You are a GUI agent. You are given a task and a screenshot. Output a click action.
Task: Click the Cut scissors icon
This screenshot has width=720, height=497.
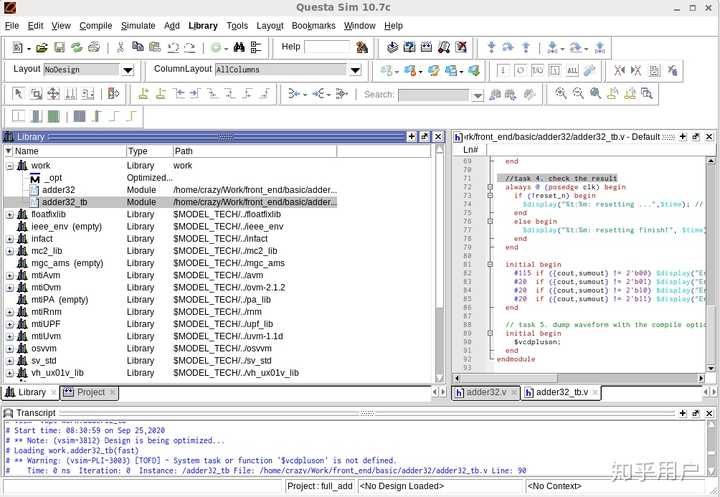coord(121,47)
